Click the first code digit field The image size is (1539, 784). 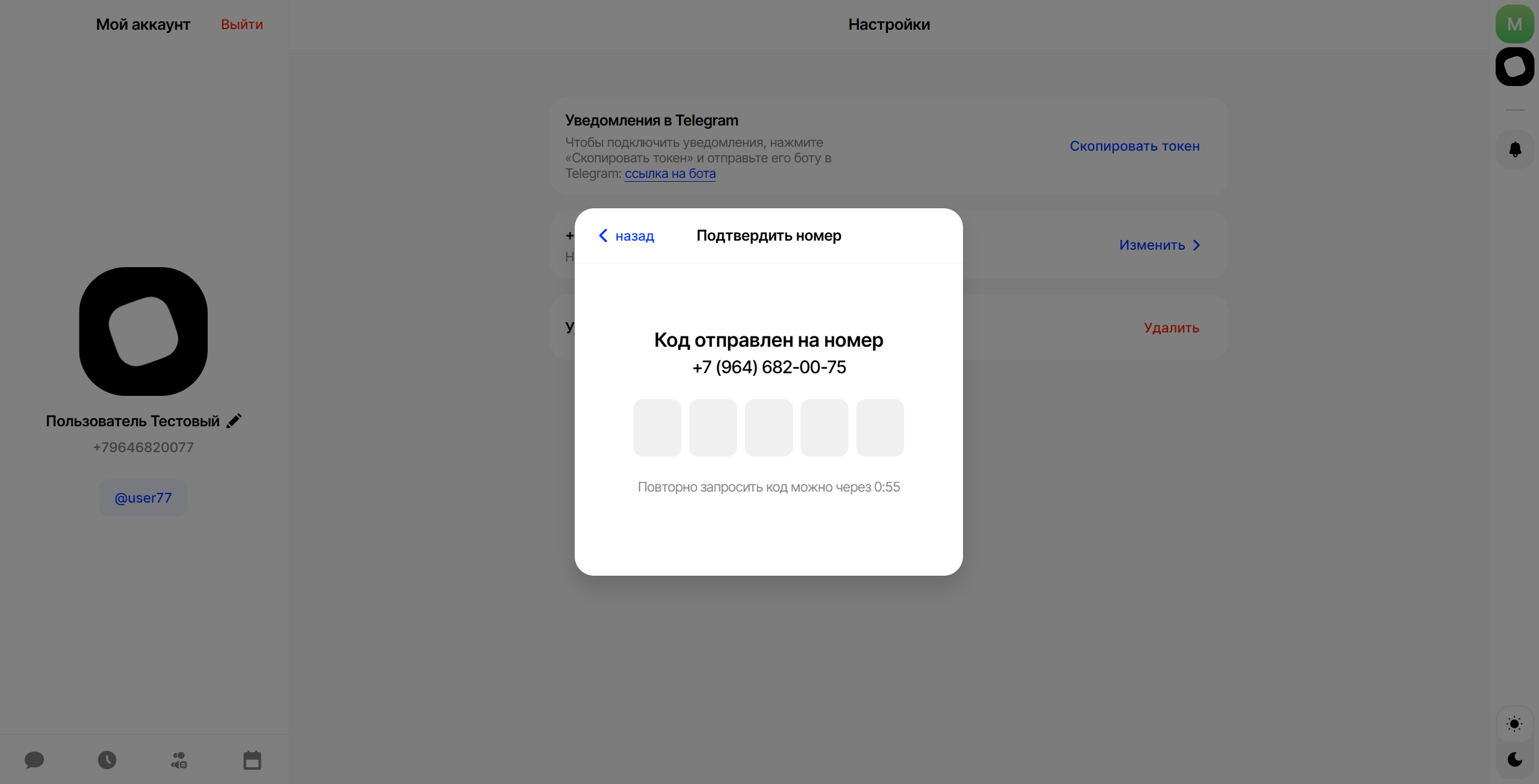click(657, 428)
